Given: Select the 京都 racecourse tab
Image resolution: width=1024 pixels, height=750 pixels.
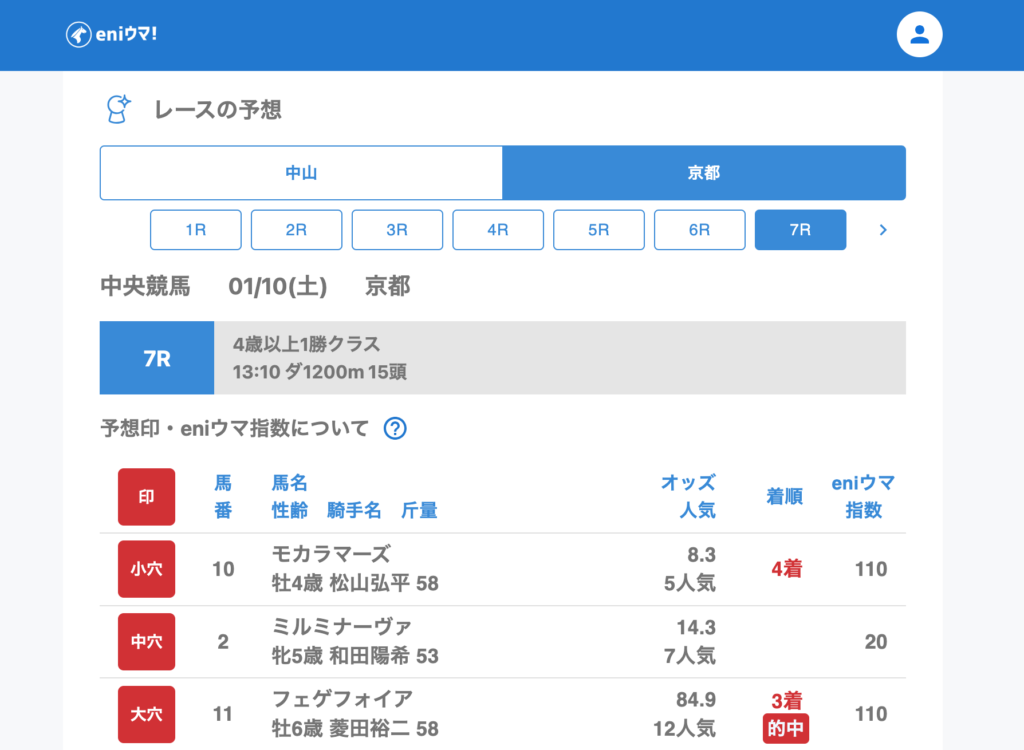Looking at the screenshot, I should click(x=703, y=173).
